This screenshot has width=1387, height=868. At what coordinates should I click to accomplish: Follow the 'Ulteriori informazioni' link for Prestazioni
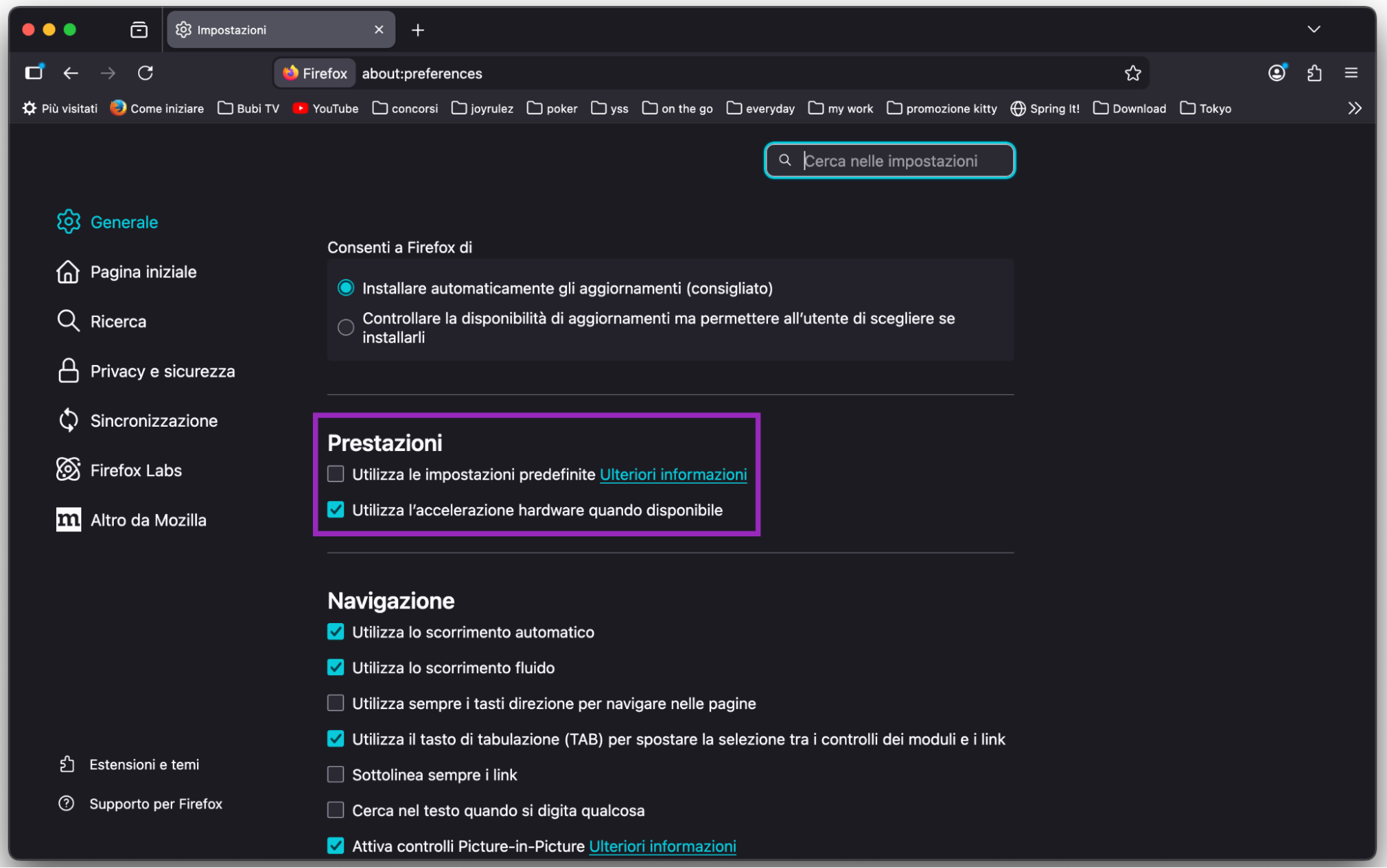672,475
